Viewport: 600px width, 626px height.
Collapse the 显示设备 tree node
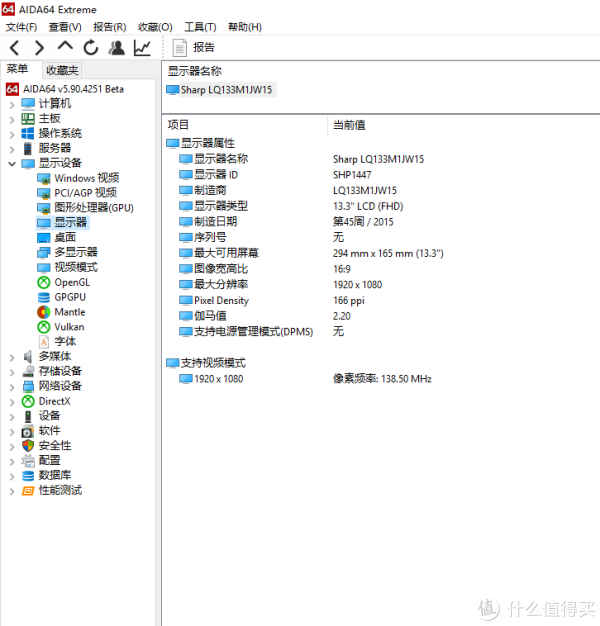[x=12, y=164]
